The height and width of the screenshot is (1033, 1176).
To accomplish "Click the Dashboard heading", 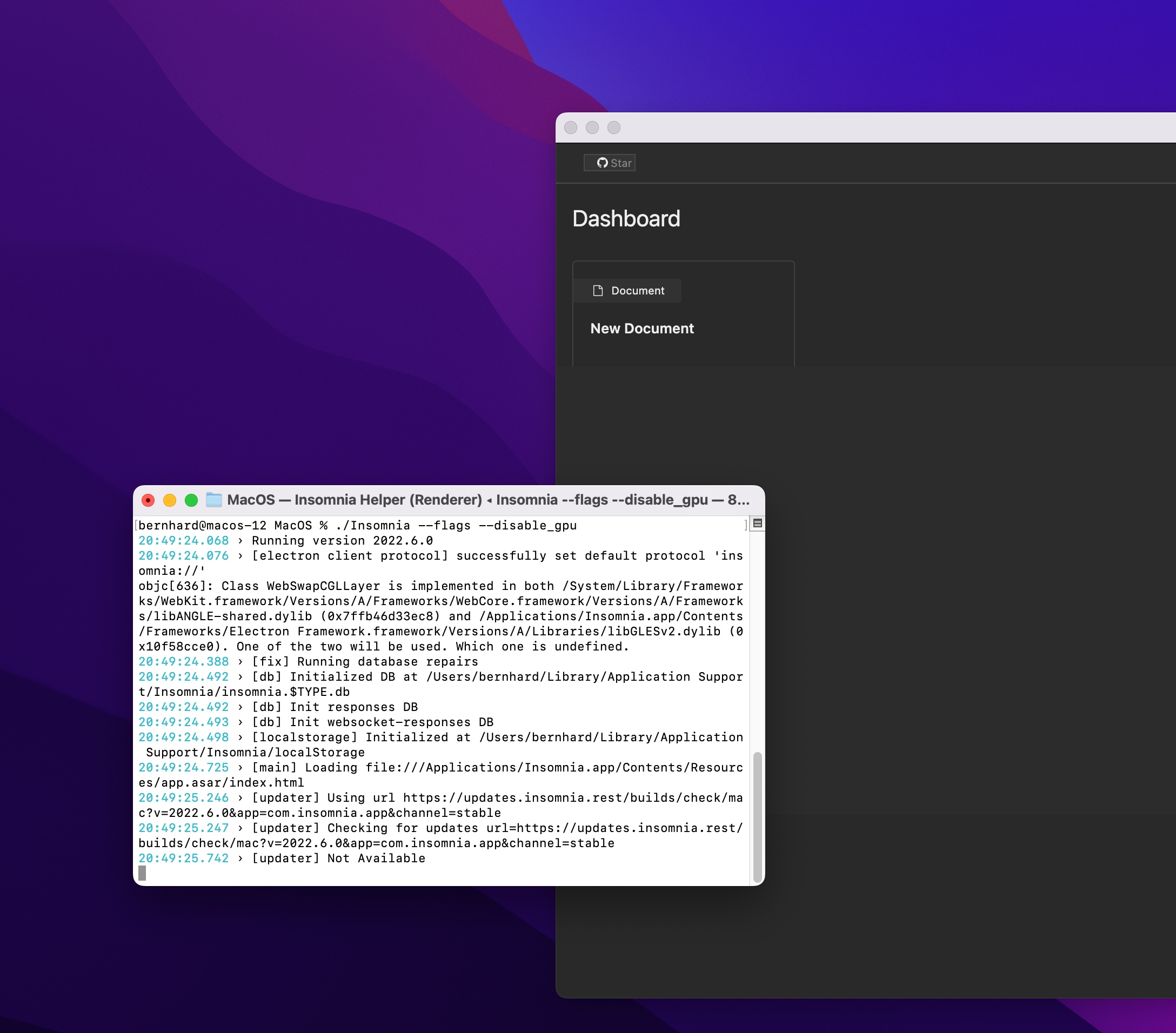I will [x=626, y=219].
